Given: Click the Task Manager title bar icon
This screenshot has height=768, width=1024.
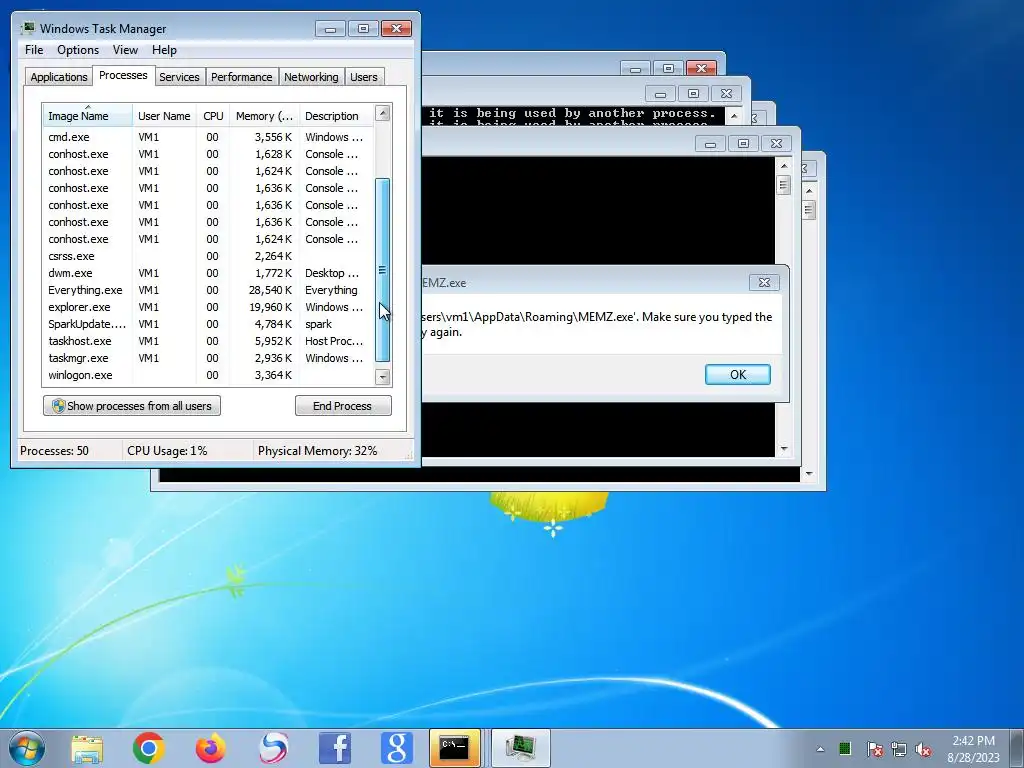Looking at the screenshot, I should [28, 28].
